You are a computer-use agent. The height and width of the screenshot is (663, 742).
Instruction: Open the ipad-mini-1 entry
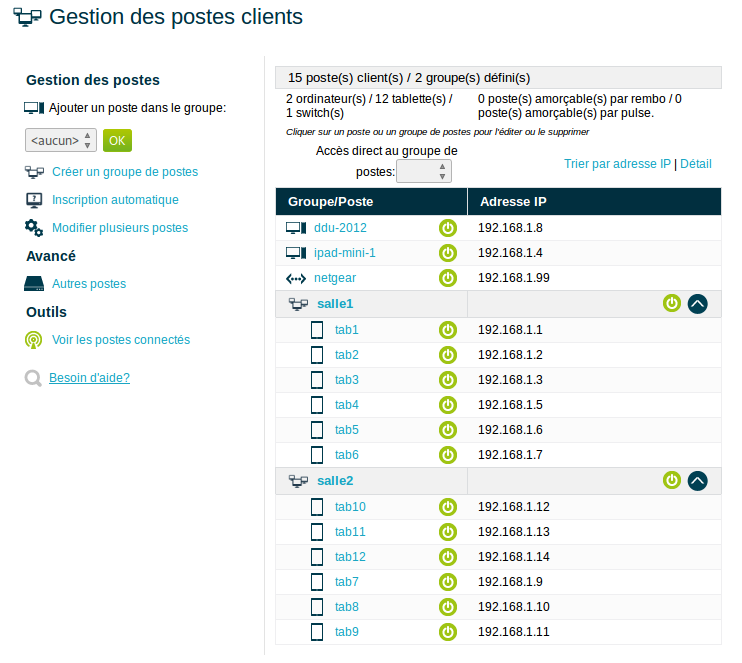point(344,253)
